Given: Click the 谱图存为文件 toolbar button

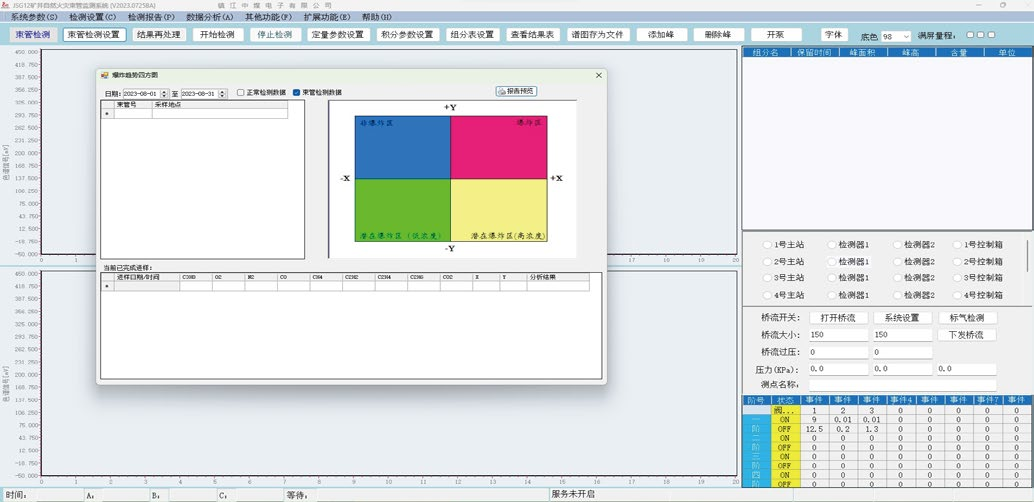Looking at the screenshot, I should pos(596,34).
